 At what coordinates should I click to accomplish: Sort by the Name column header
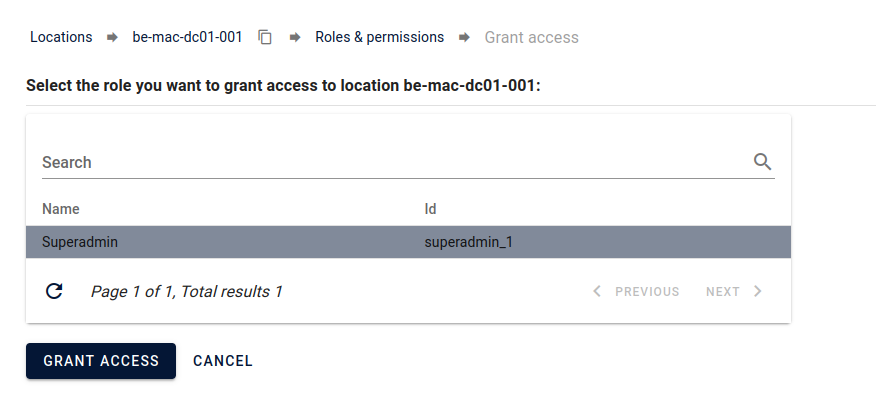[x=61, y=209]
